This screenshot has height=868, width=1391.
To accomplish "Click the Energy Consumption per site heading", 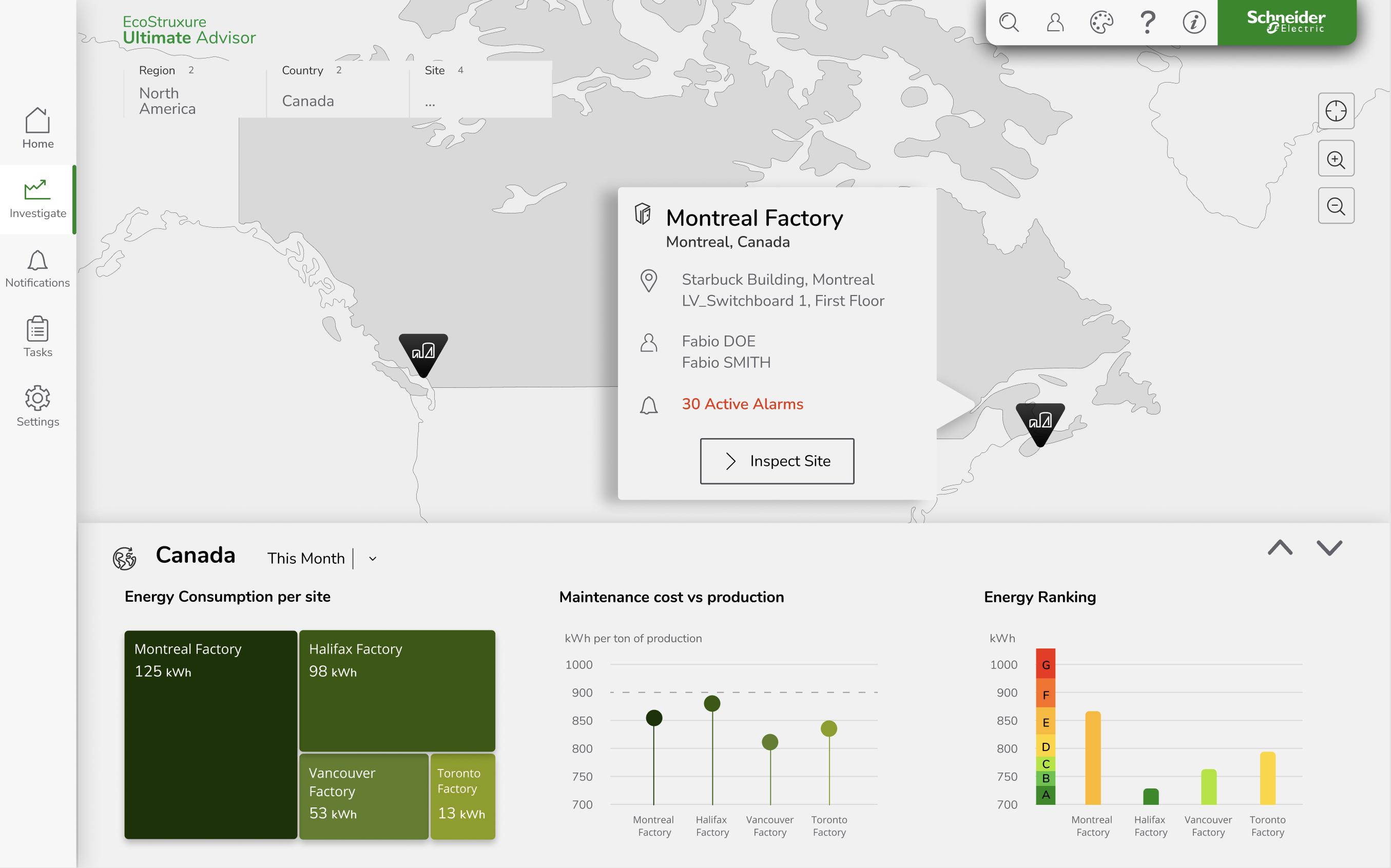I will click(x=227, y=597).
